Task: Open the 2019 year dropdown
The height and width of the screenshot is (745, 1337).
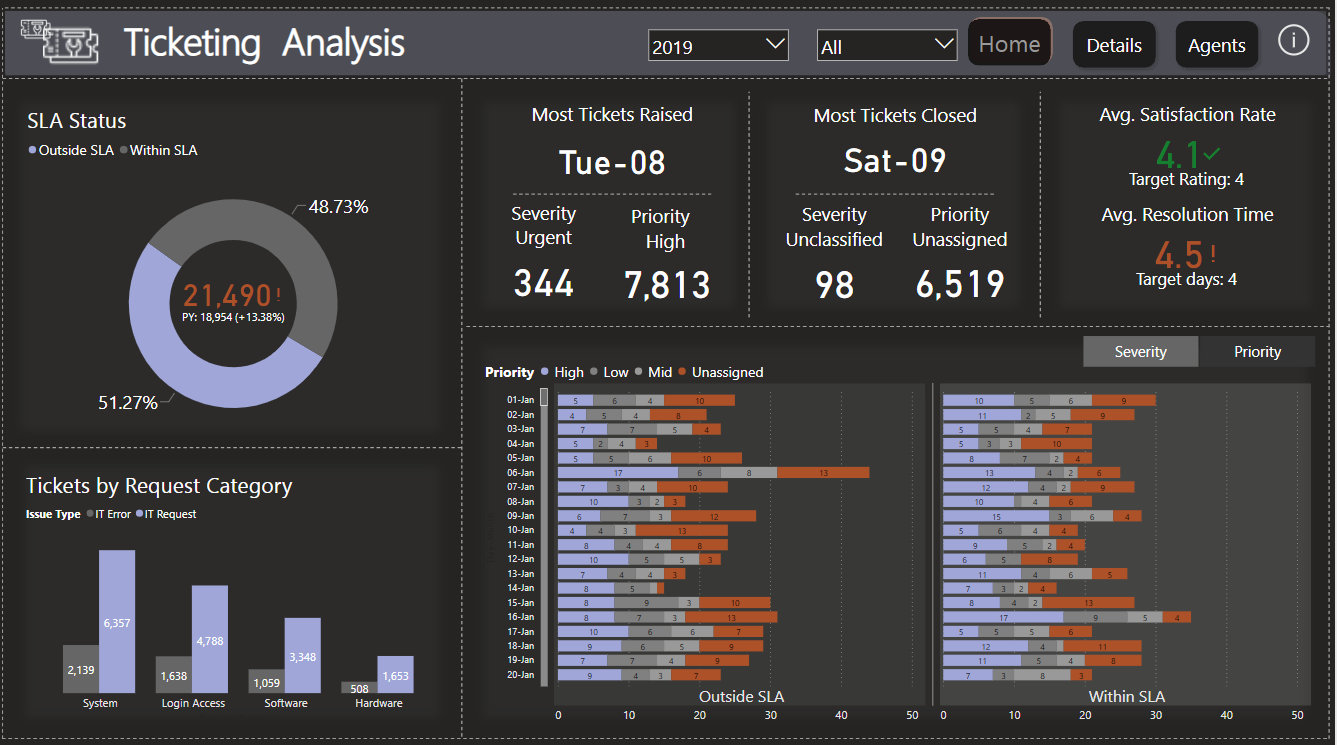Action: [x=718, y=45]
